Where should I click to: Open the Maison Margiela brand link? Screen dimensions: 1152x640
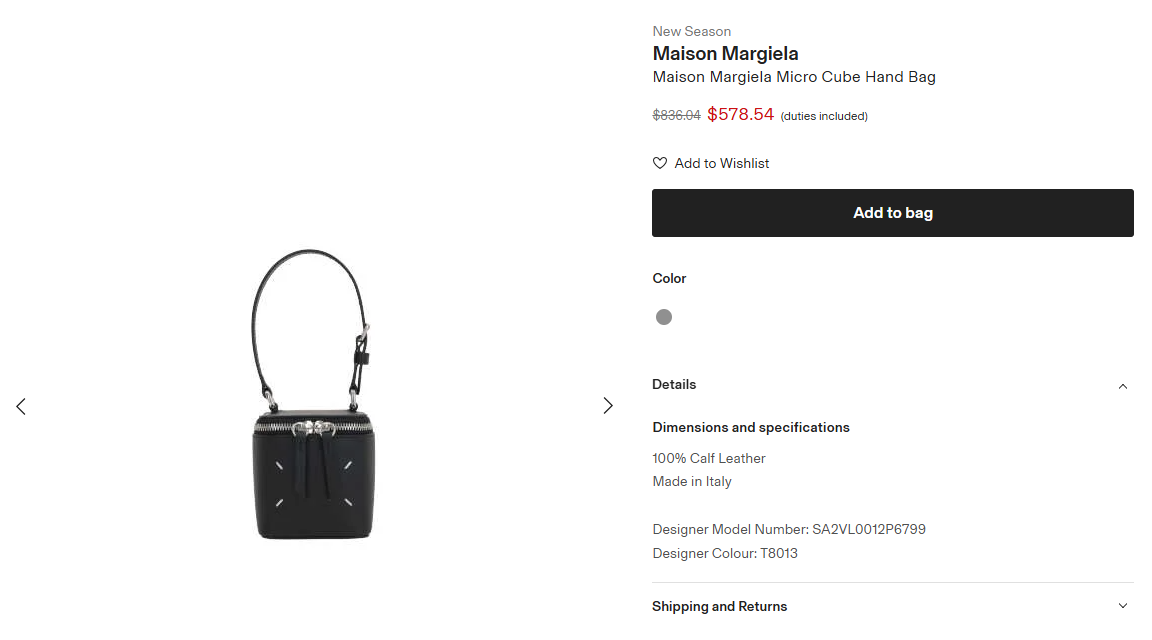[725, 54]
